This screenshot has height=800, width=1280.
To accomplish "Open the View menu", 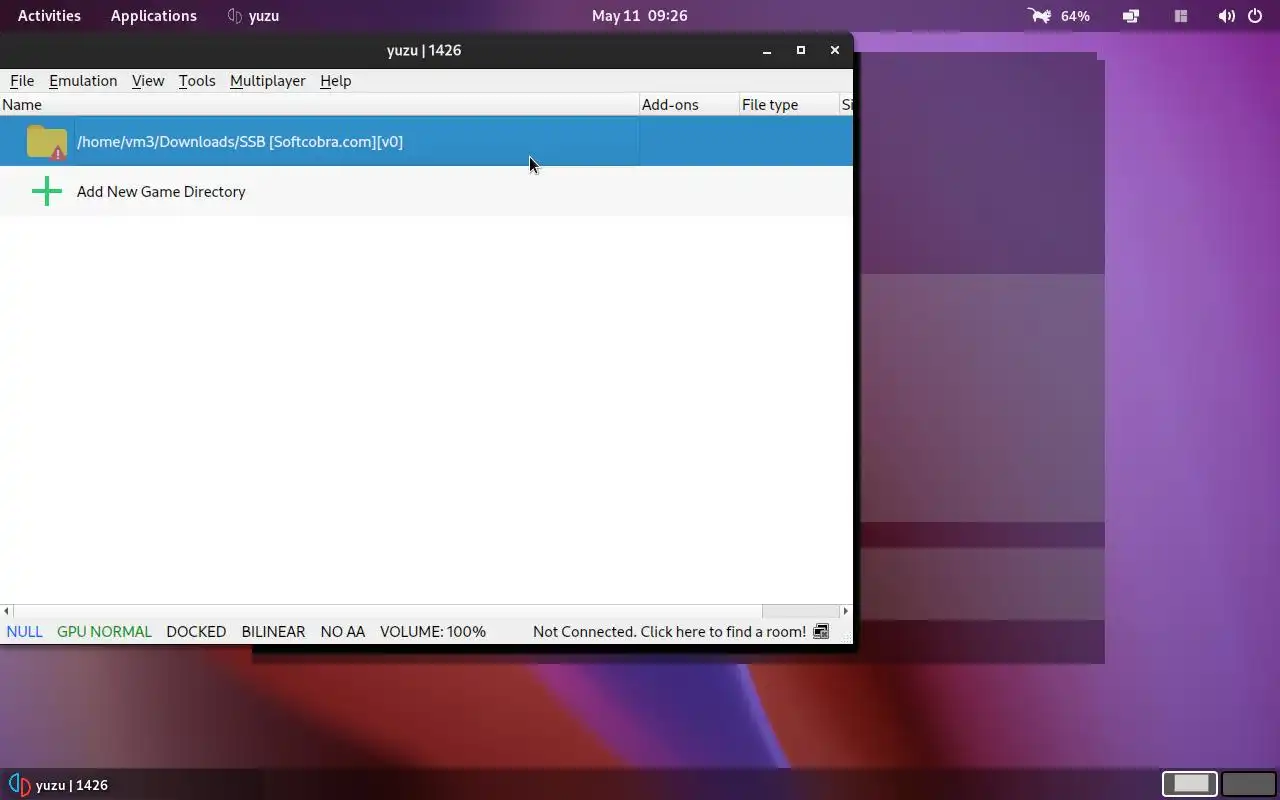I will tap(148, 81).
